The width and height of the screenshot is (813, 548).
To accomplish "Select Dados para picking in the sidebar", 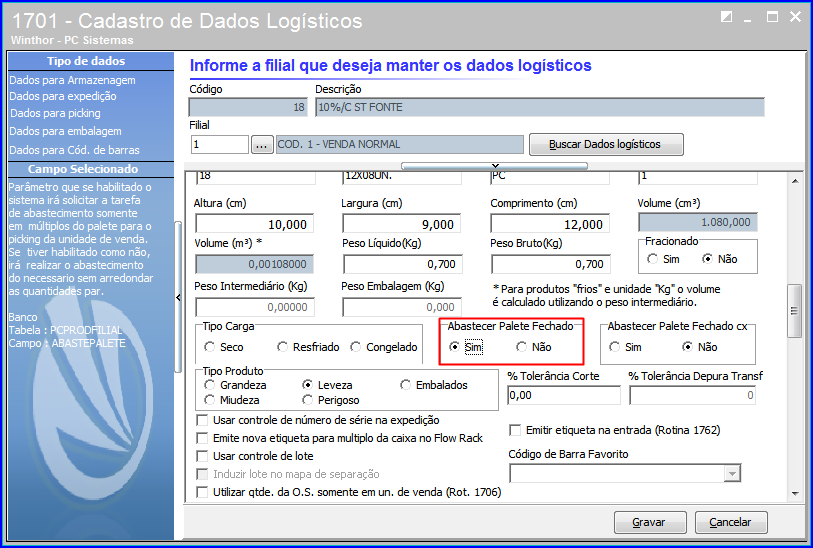I will coord(55,113).
